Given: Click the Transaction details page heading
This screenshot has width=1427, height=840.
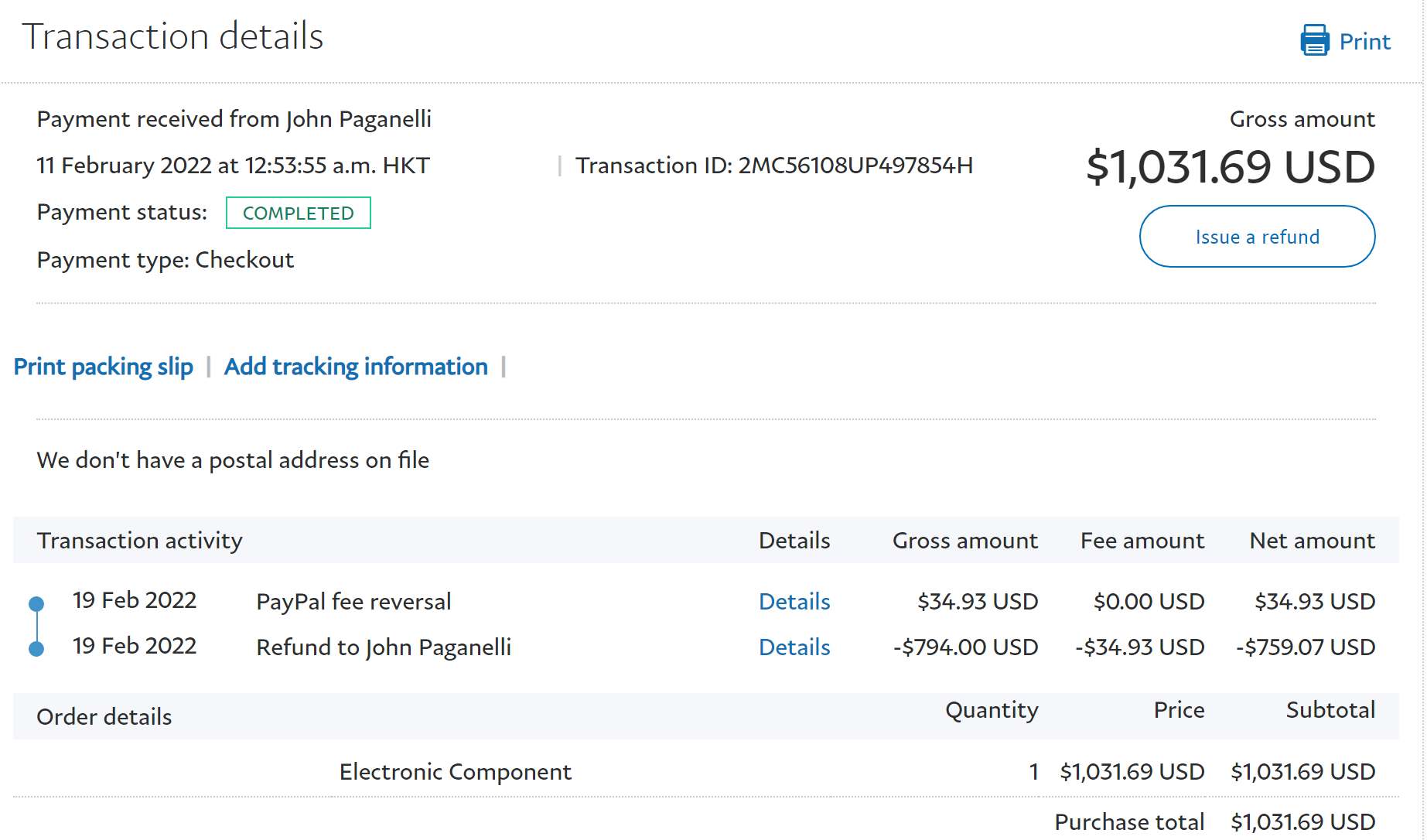Looking at the screenshot, I should click(172, 36).
